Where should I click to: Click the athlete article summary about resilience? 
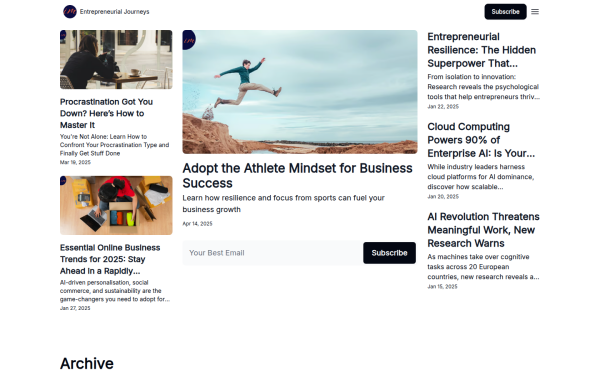click(283, 204)
